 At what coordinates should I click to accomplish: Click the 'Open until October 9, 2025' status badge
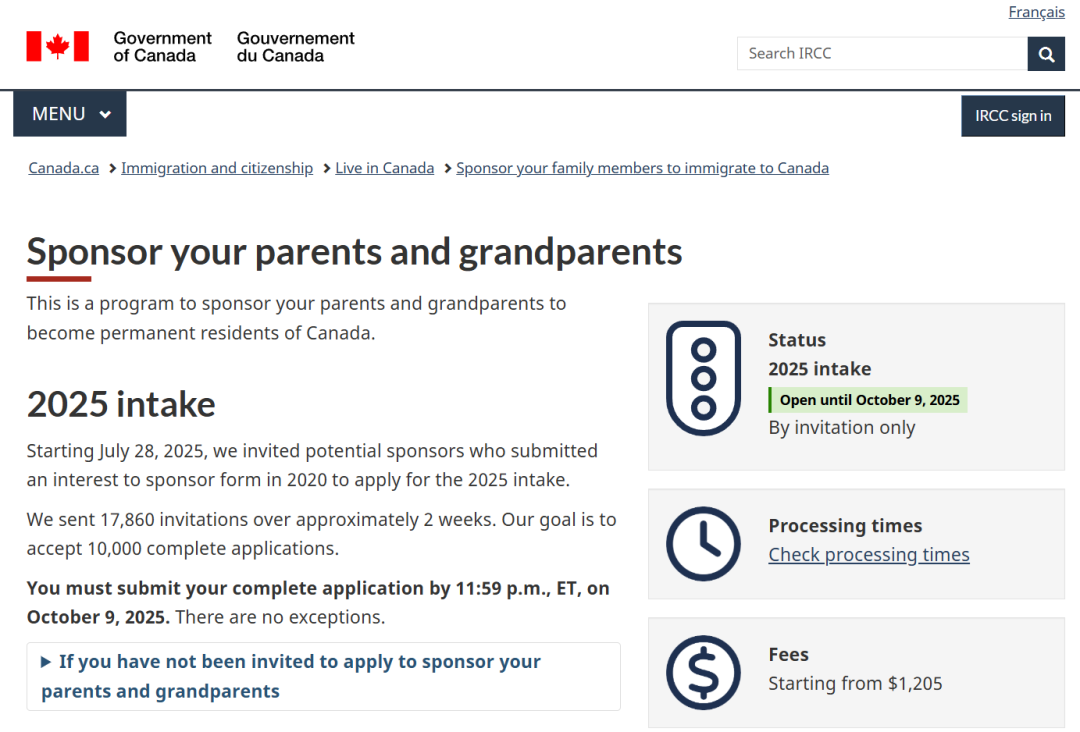click(868, 400)
